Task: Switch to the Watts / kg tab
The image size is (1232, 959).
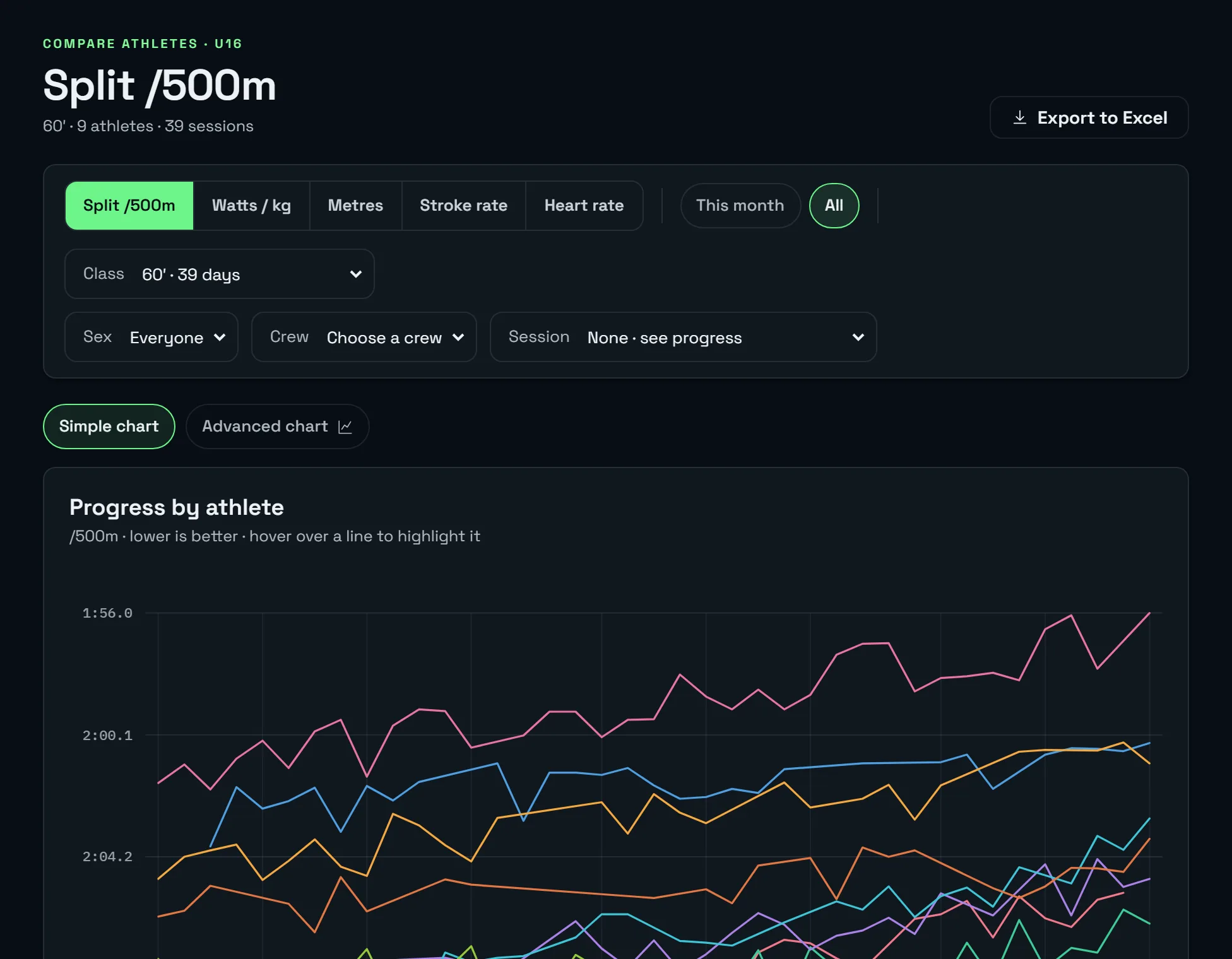Action: (251, 206)
